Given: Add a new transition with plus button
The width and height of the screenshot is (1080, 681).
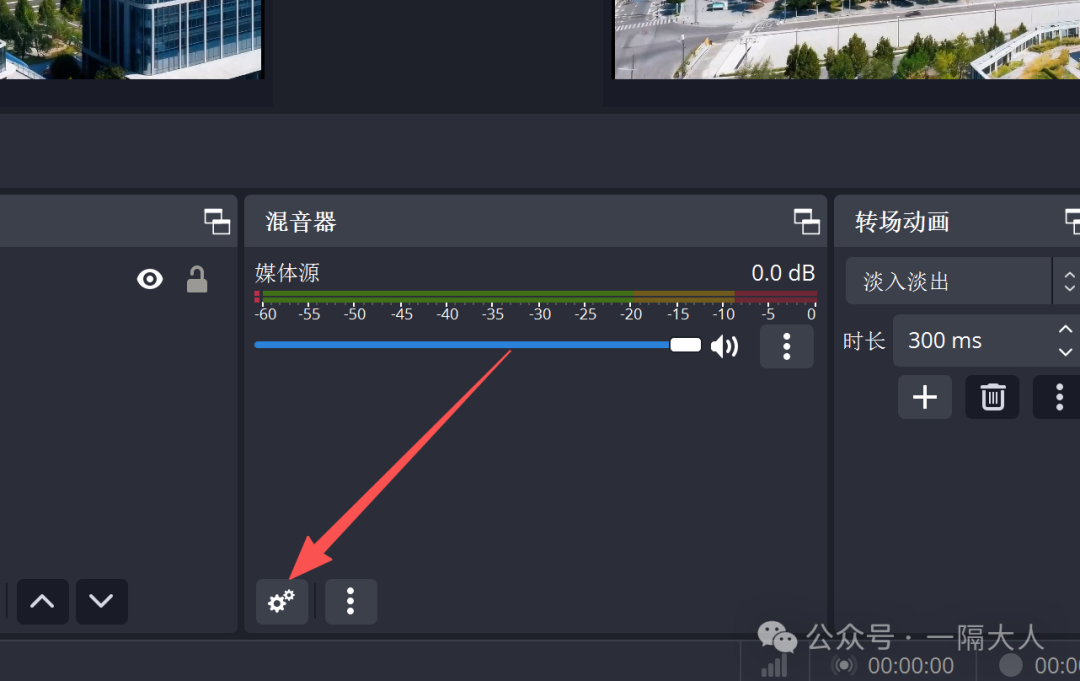Looking at the screenshot, I should pyautogui.click(x=924, y=397).
